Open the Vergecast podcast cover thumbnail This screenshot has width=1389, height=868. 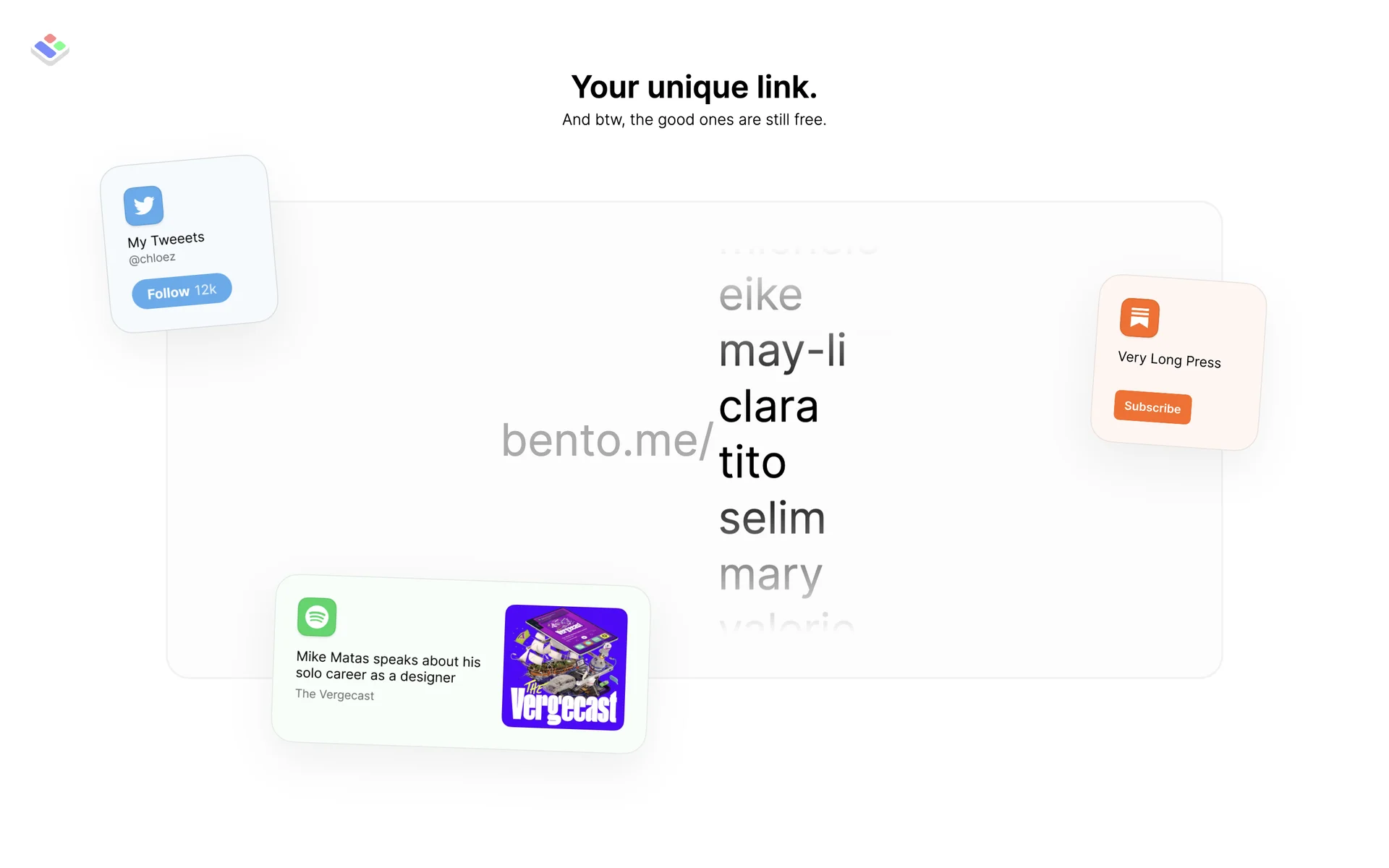(x=565, y=668)
